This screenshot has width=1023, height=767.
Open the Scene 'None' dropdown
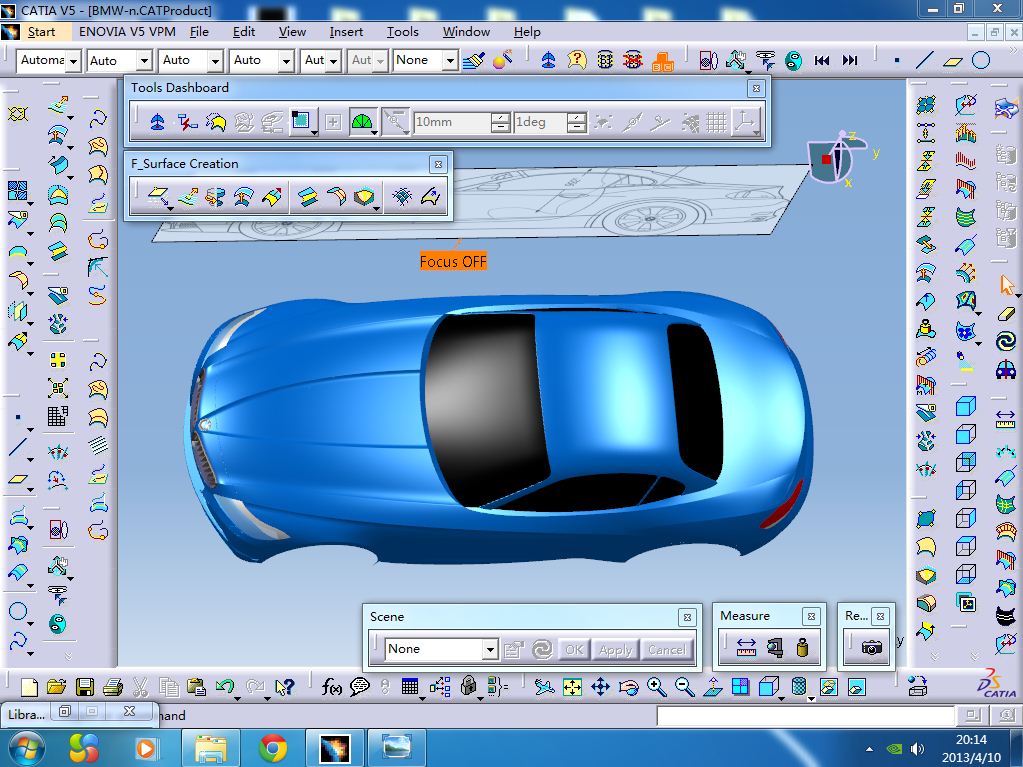[490, 649]
